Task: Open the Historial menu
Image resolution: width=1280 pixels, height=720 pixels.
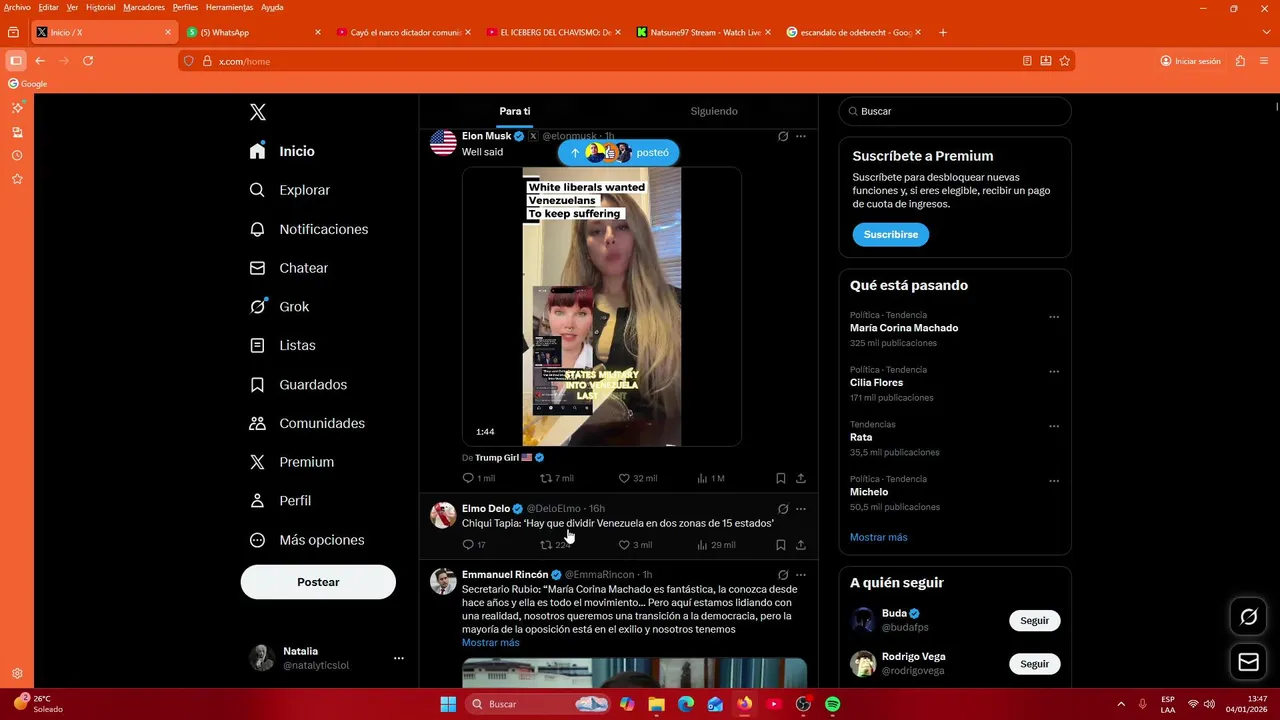Action: click(100, 7)
